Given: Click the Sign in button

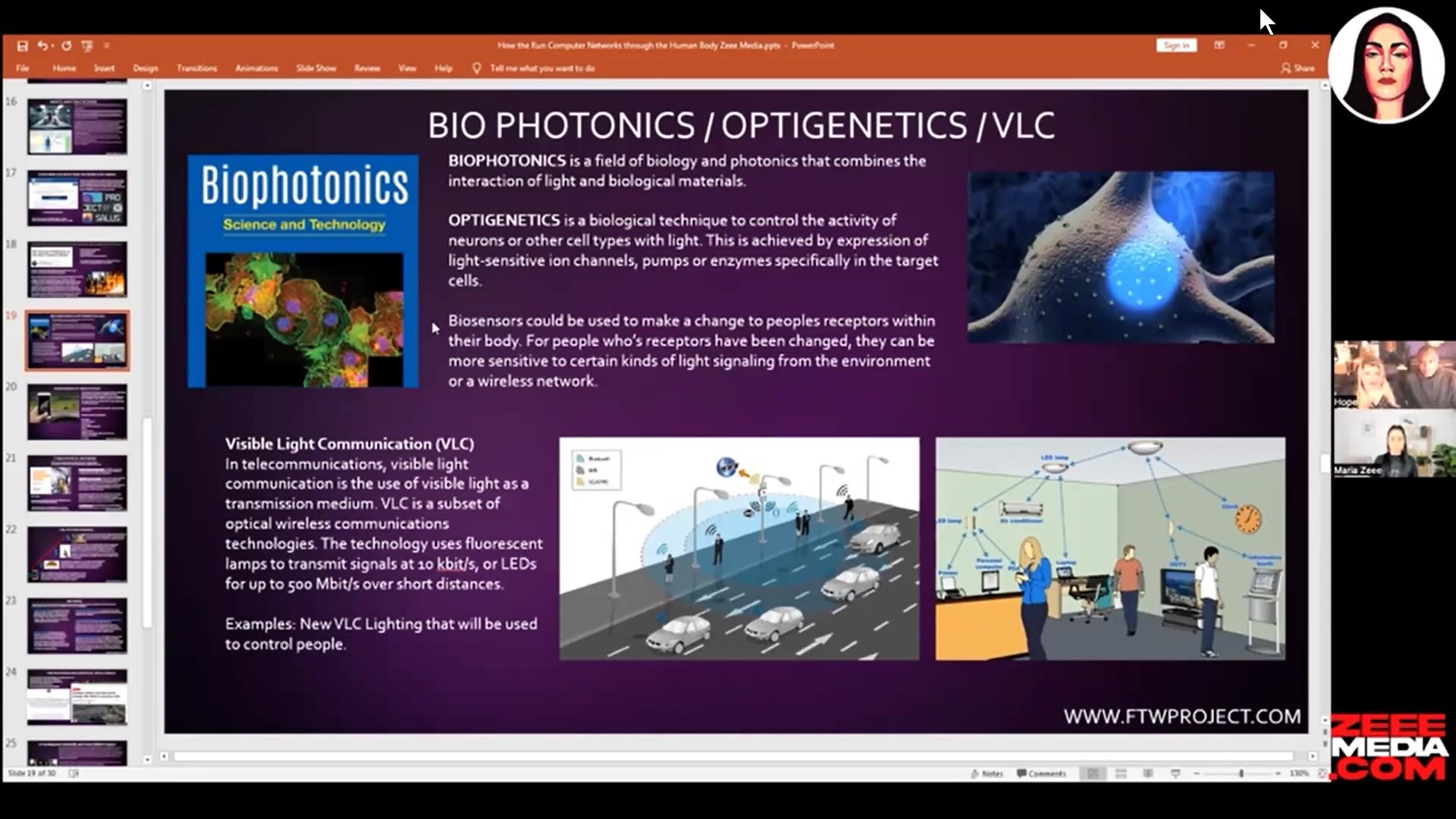Looking at the screenshot, I should point(1176,45).
